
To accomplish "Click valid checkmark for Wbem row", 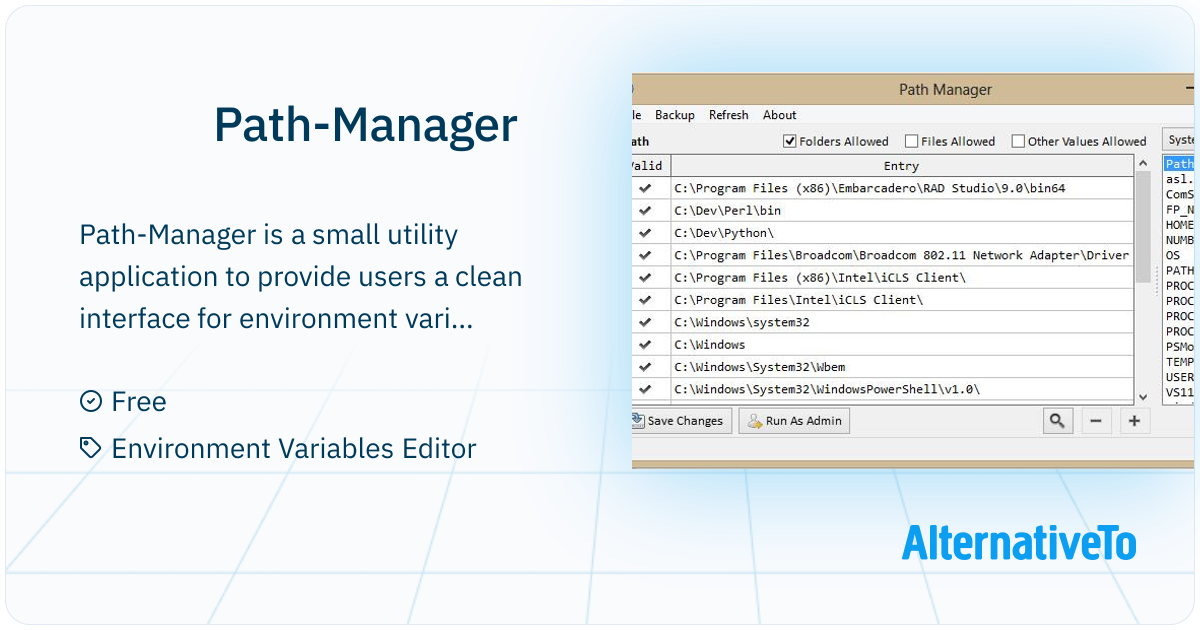I will [x=645, y=367].
